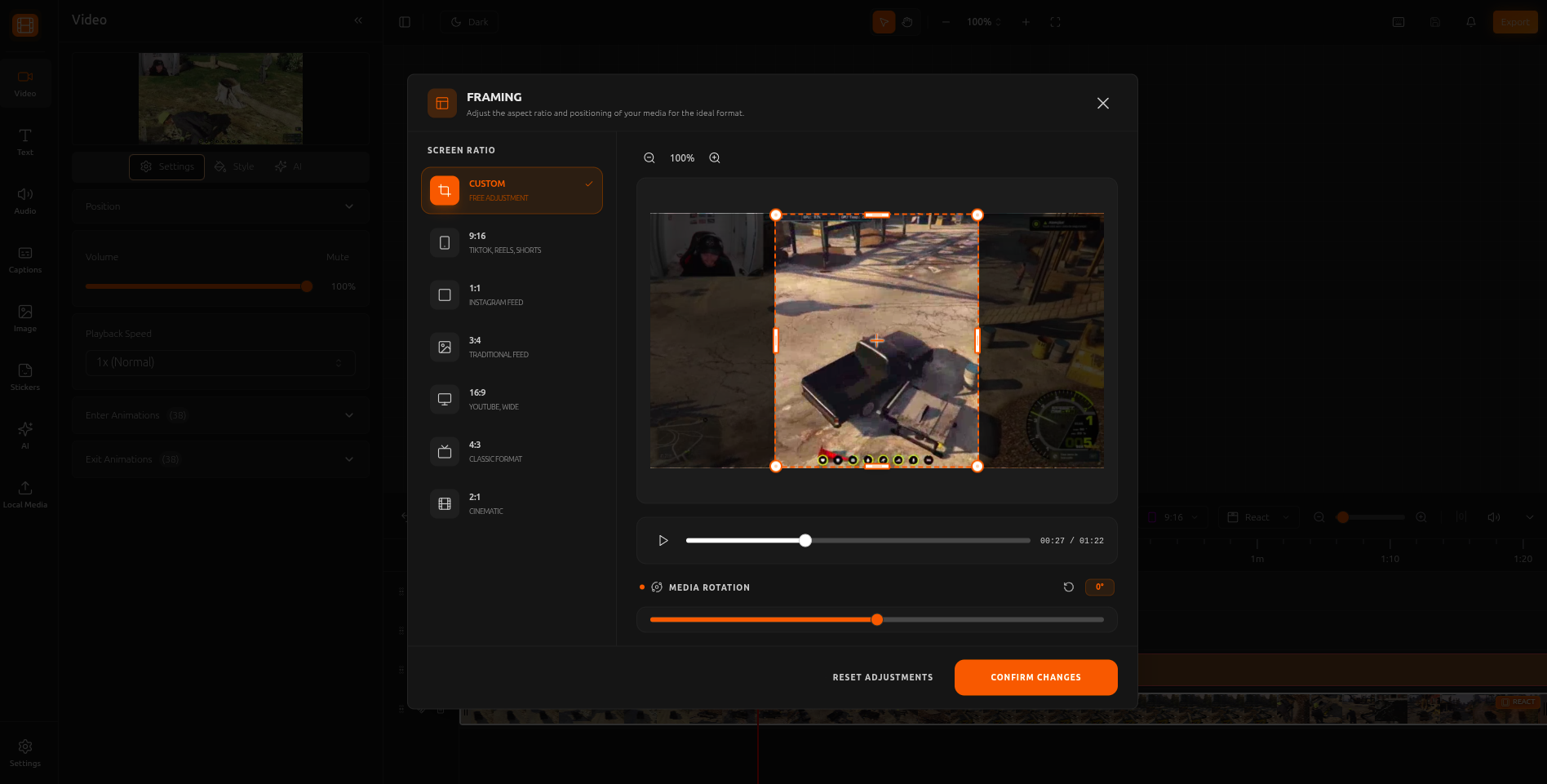Open the Playback Speed dropdown
Image resolution: width=1547 pixels, height=784 pixels.
[x=219, y=362]
